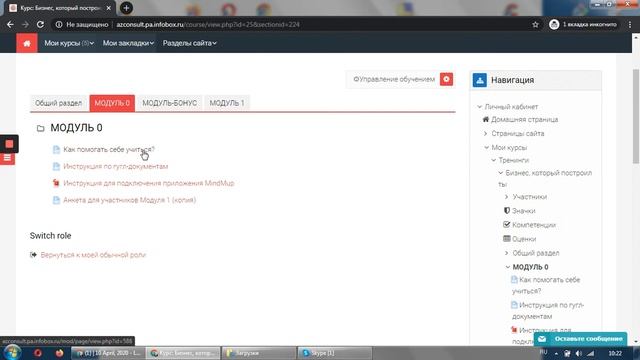640x360 pixels.
Task: Click page icon next to Инструкция по гугл-документам
Action: pos(56,167)
